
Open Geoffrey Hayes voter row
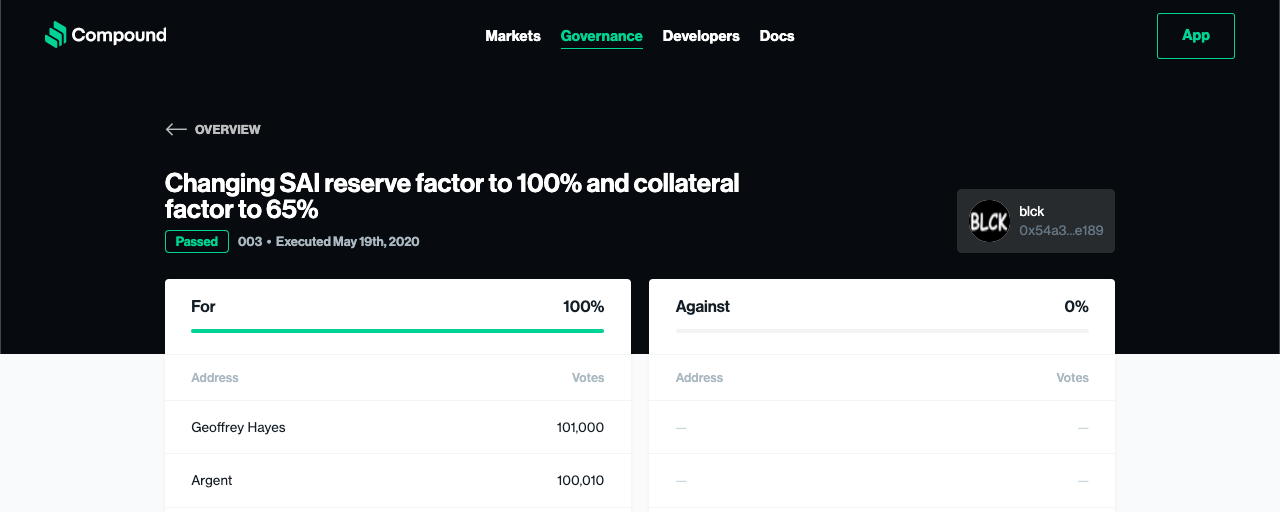pos(238,428)
